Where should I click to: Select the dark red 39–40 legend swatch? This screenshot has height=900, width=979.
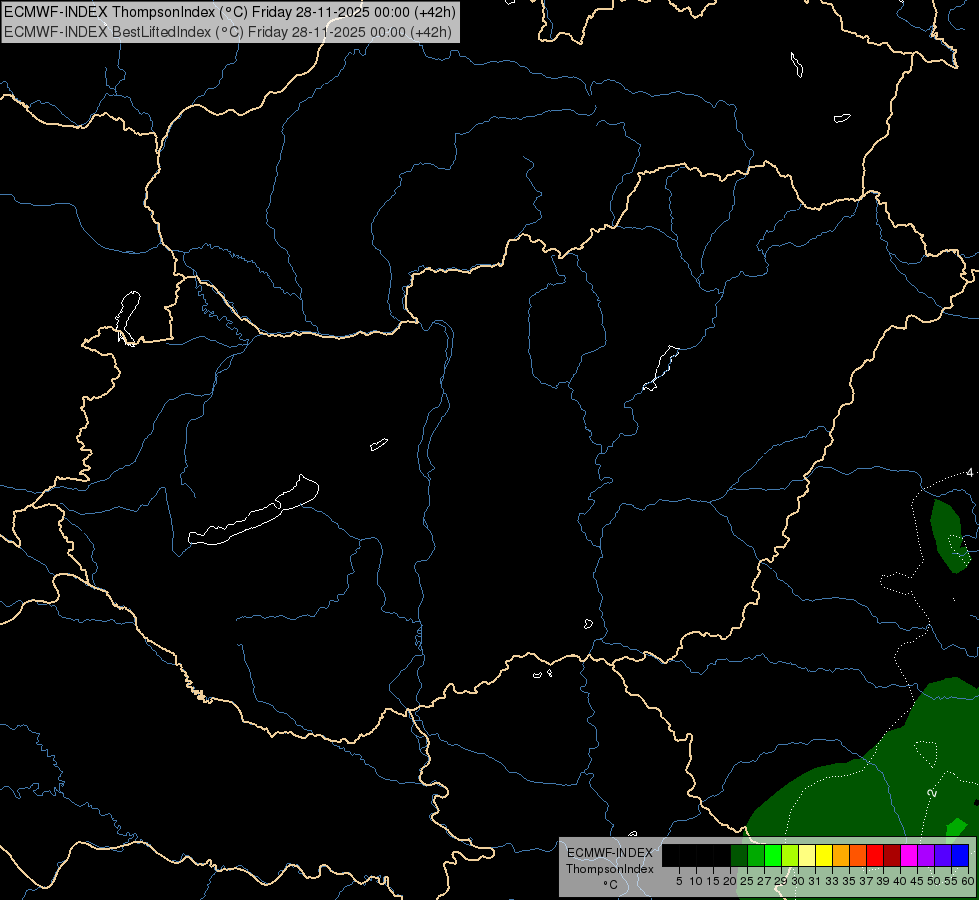click(892, 856)
